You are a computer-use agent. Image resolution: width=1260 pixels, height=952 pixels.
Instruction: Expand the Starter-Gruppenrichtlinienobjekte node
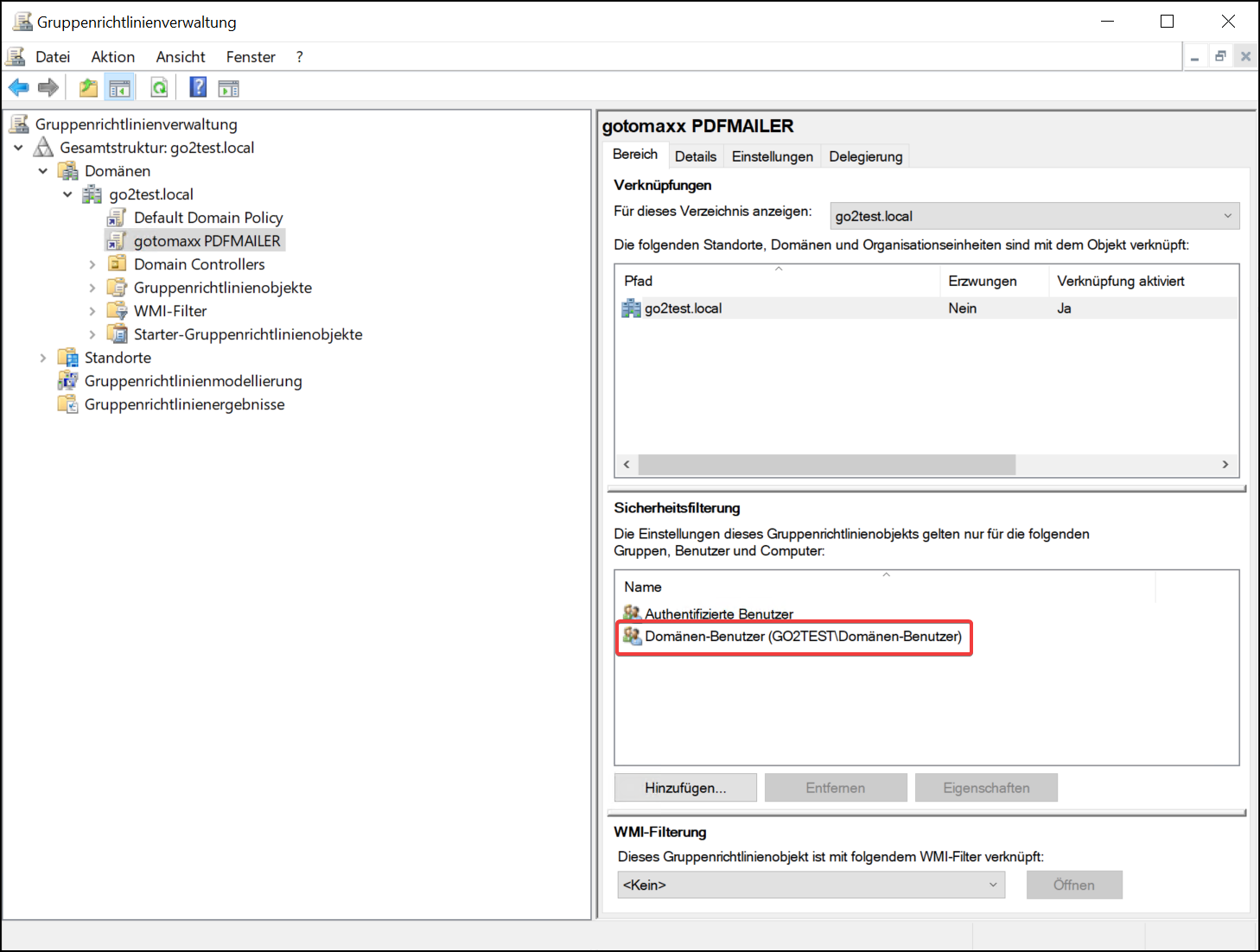point(92,334)
